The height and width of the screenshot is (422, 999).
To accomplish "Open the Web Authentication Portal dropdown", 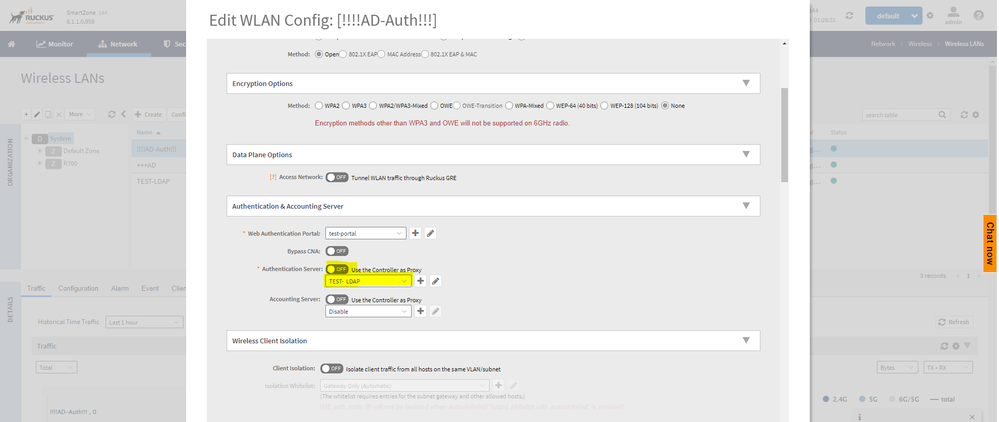I will point(366,233).
